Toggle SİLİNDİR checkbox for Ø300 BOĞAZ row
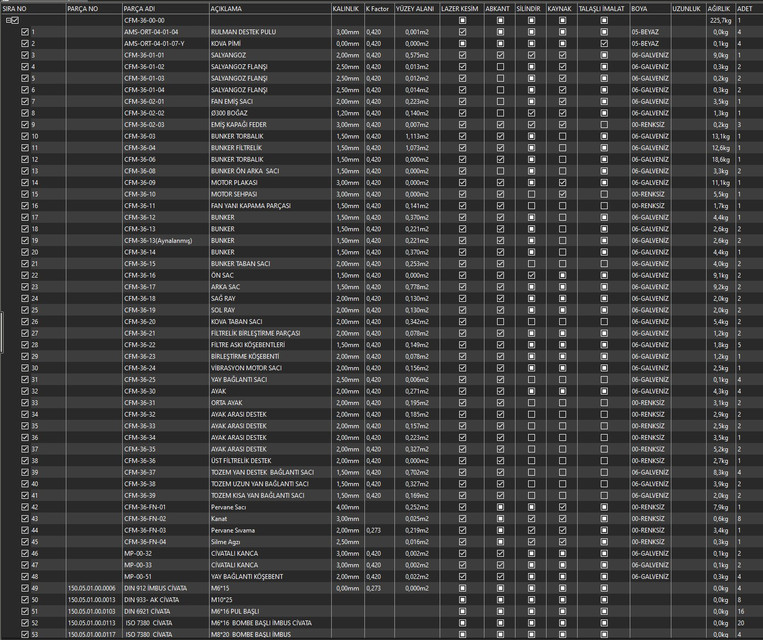 click(x=531, y=113)
